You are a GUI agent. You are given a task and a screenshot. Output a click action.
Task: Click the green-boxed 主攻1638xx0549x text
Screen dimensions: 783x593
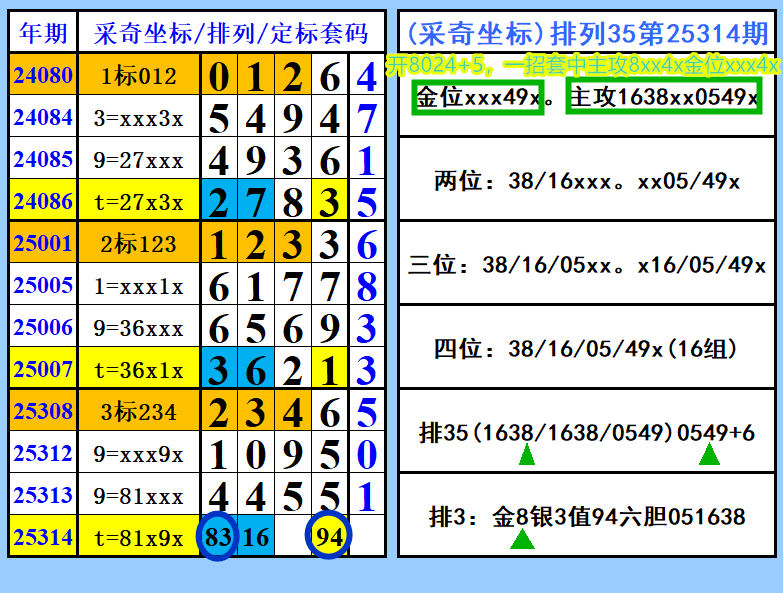(664, 96)
